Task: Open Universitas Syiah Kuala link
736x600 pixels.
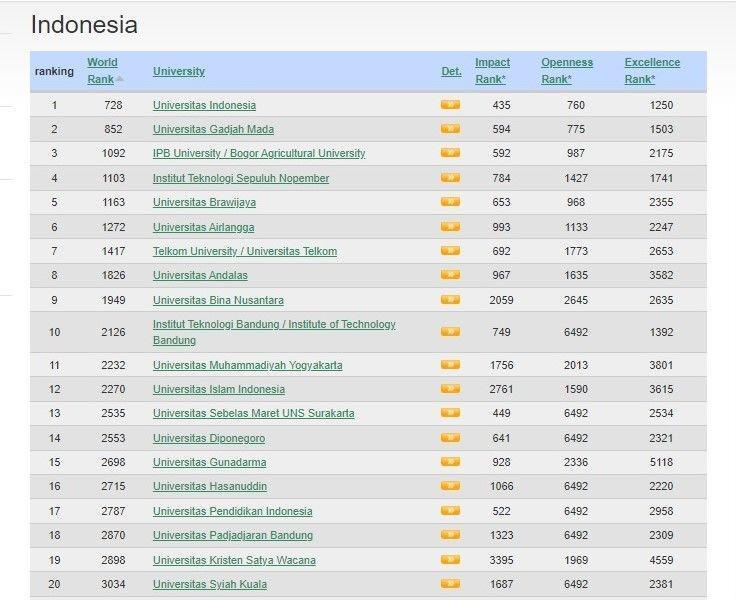Action: pyautogui.click(x=210, y=585)
